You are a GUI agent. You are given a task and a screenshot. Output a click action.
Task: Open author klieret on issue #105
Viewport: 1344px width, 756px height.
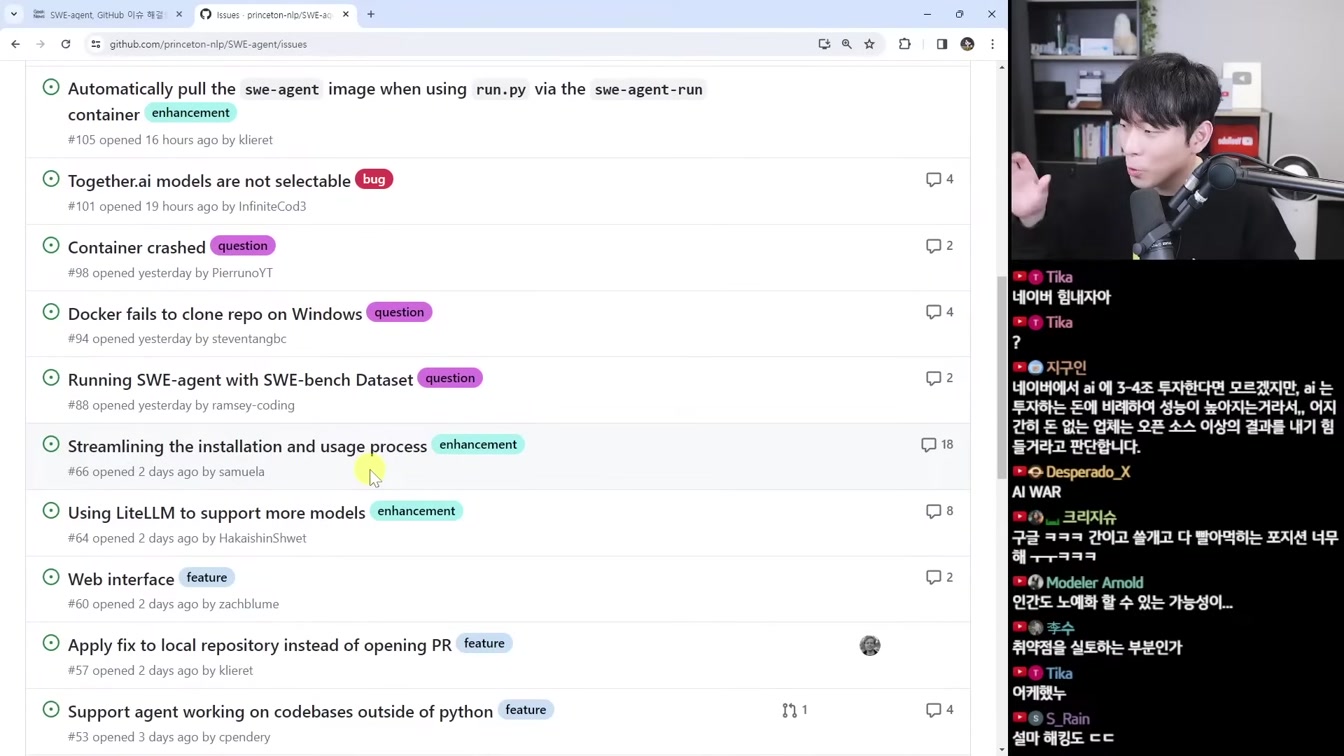coord(255,140)
